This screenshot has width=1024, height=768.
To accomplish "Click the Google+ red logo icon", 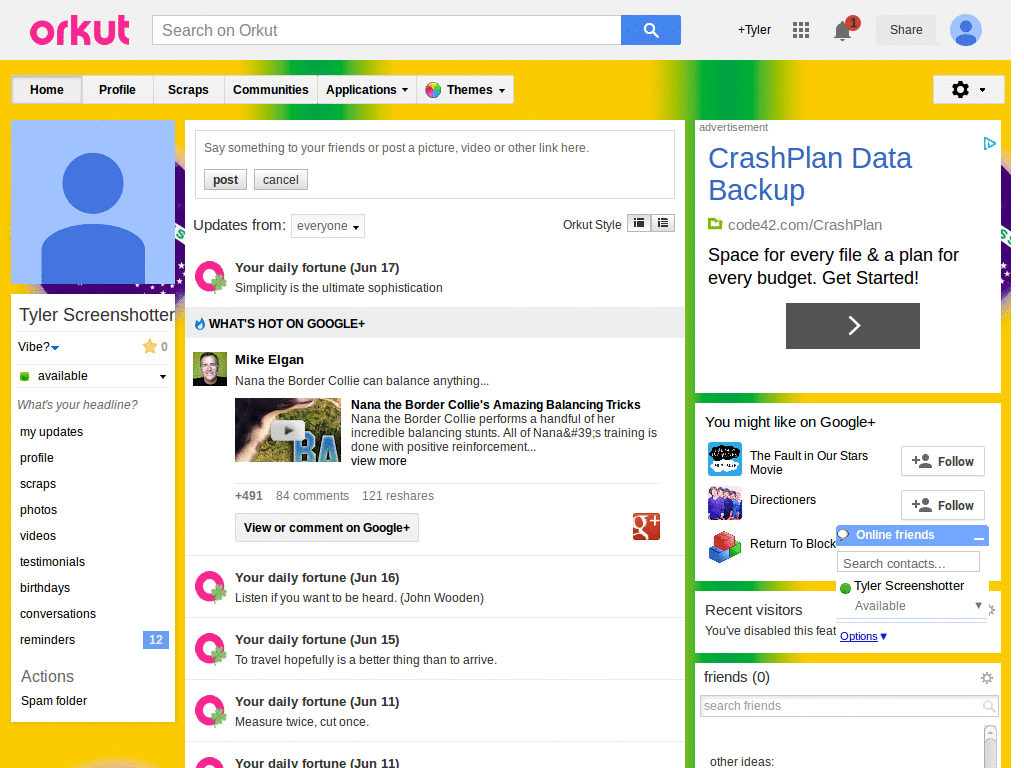I will [646, 526].
